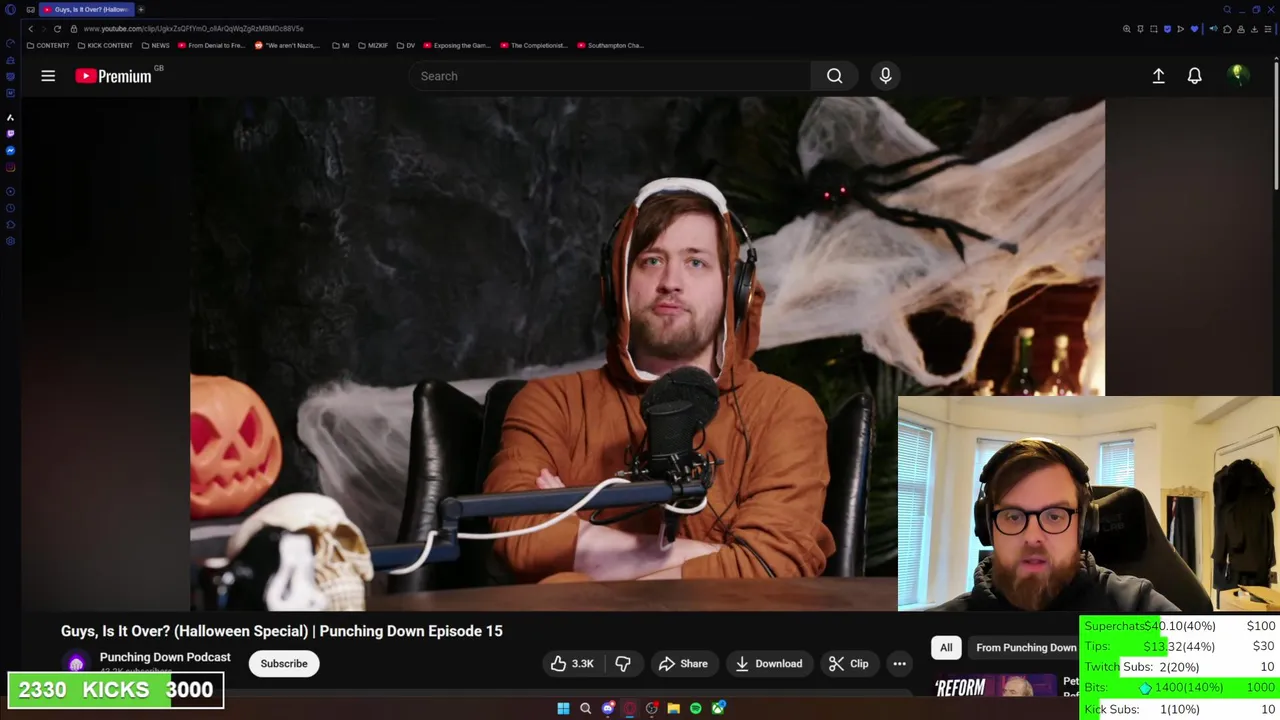Open the DV bookmarks folder
The width and height of the screenshot is (1280, 720).
[x=406, y=45]
